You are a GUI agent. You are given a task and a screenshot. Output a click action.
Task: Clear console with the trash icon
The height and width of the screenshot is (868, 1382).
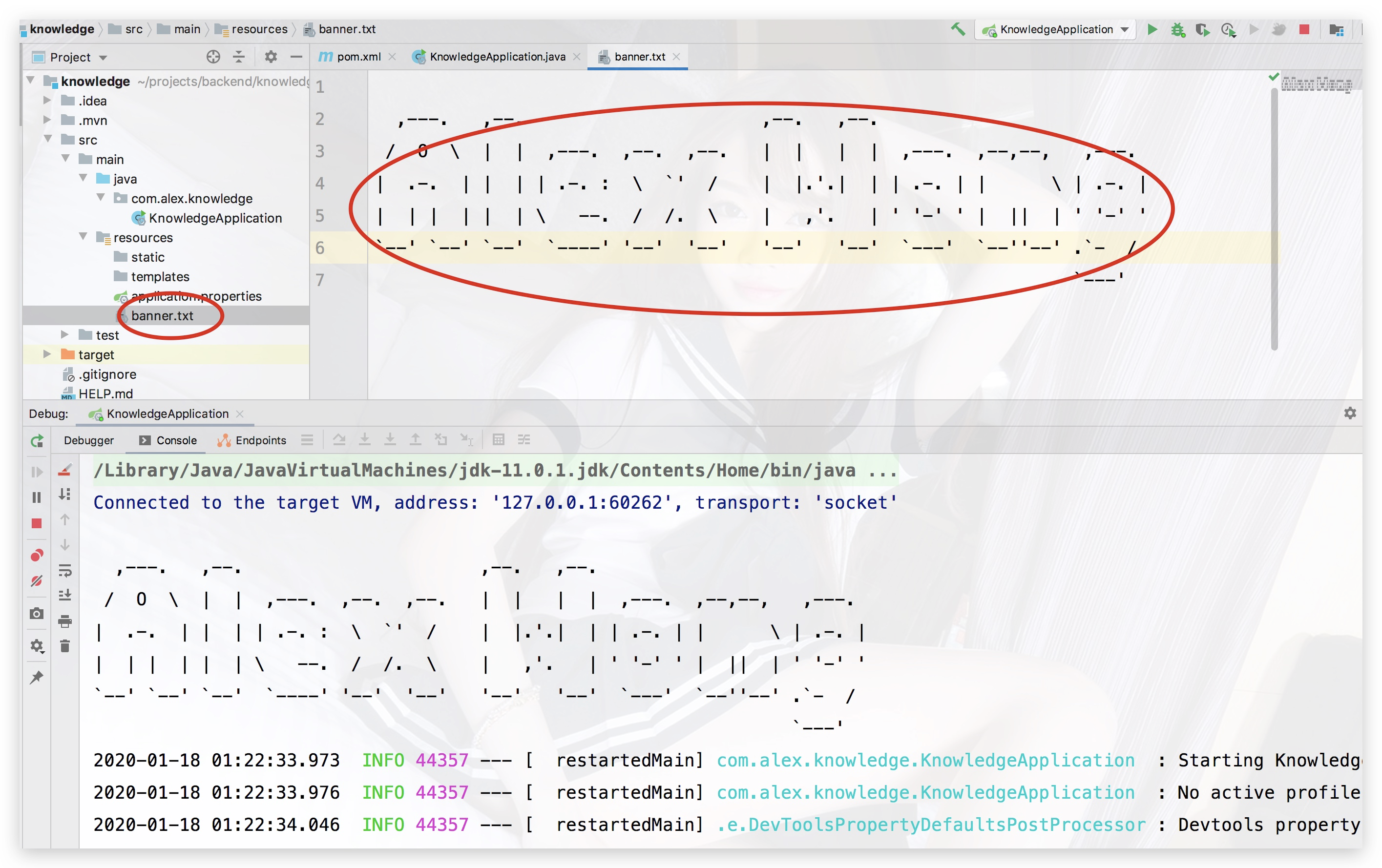tap(65, 646)
